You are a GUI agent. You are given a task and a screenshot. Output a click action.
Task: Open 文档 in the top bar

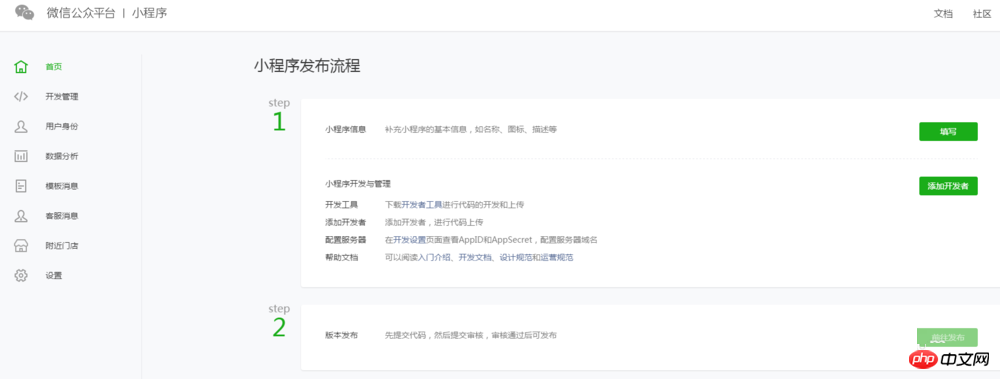click(943, 13)
